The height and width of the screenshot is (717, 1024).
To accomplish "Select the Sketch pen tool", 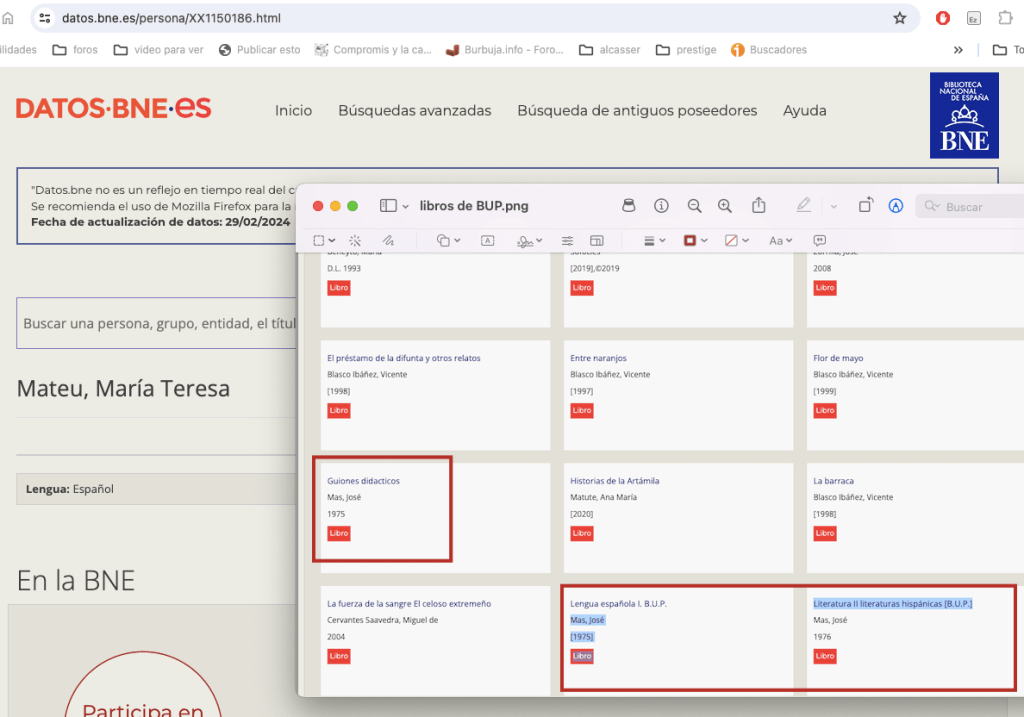I will [388, 241].
